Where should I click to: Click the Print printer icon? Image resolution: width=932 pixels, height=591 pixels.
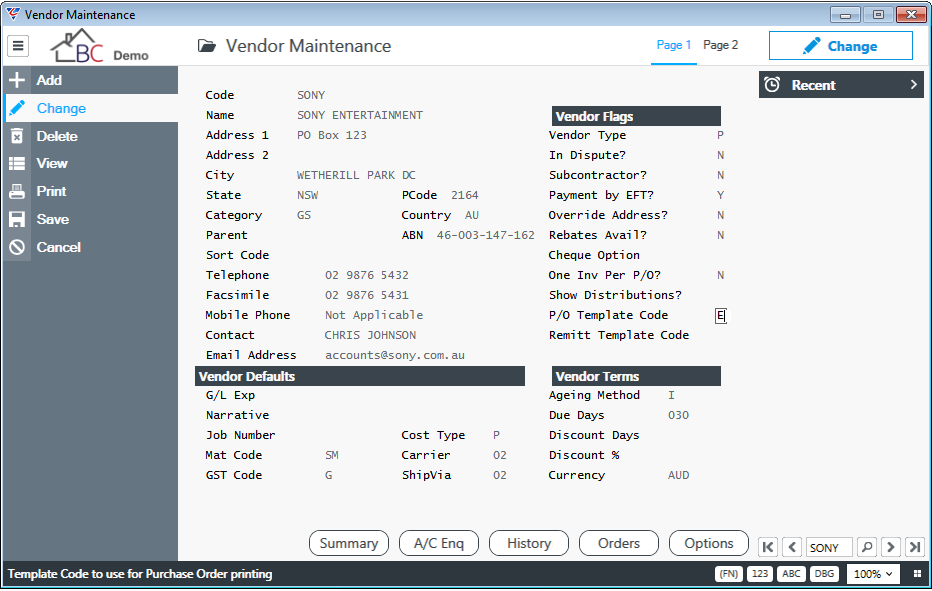(x=17, y=191)
